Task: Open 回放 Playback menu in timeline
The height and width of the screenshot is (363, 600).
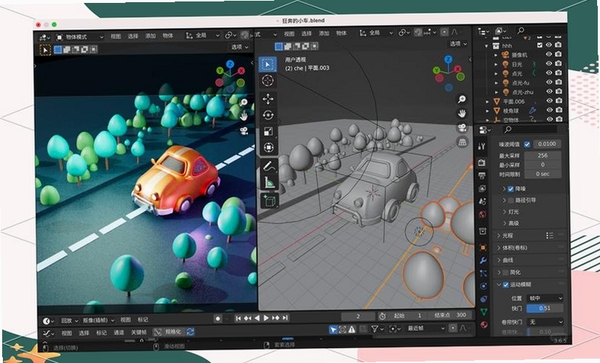Action: click(x=69, y=321)
